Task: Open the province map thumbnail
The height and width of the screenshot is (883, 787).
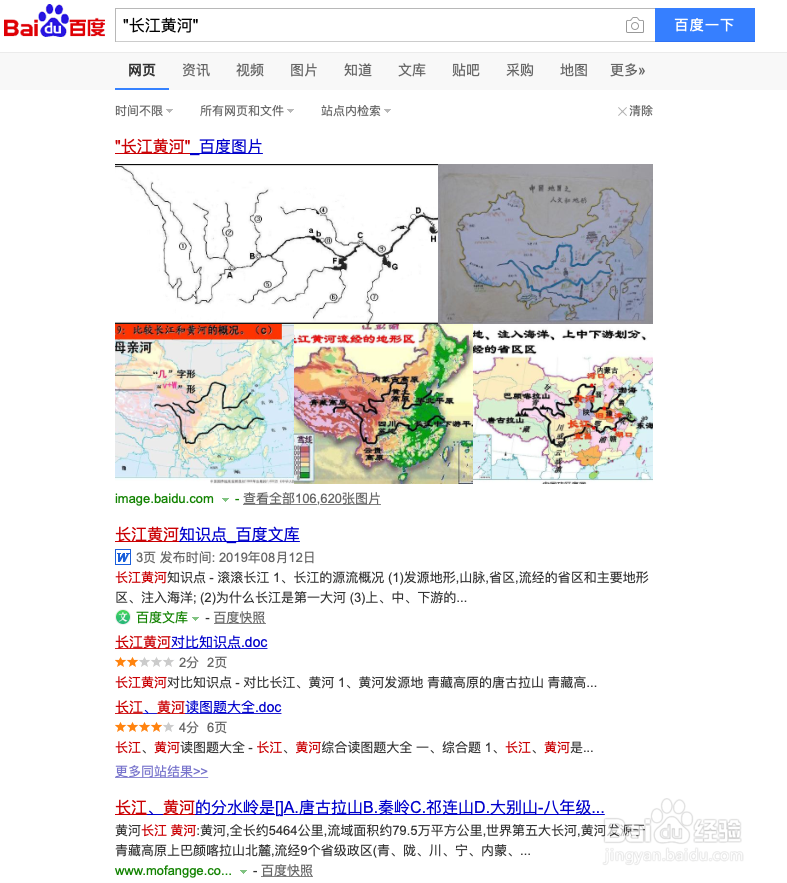Action: (x=563, y=403)
